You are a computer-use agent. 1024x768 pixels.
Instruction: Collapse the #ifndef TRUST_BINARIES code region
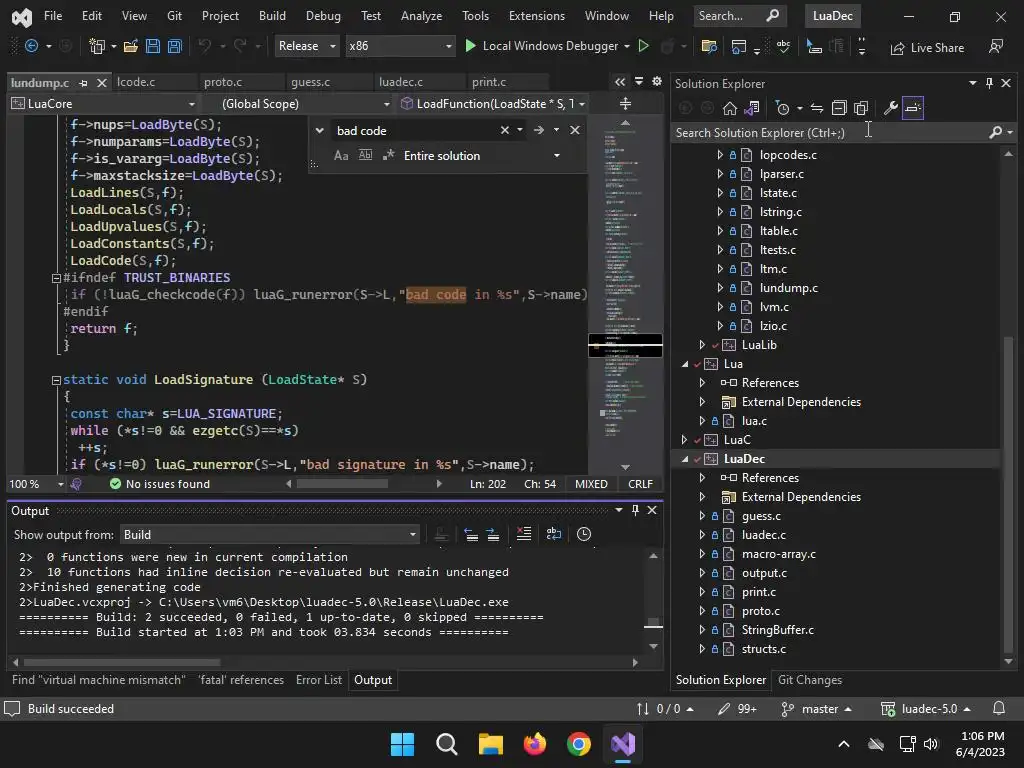click(x=56, y=278)
